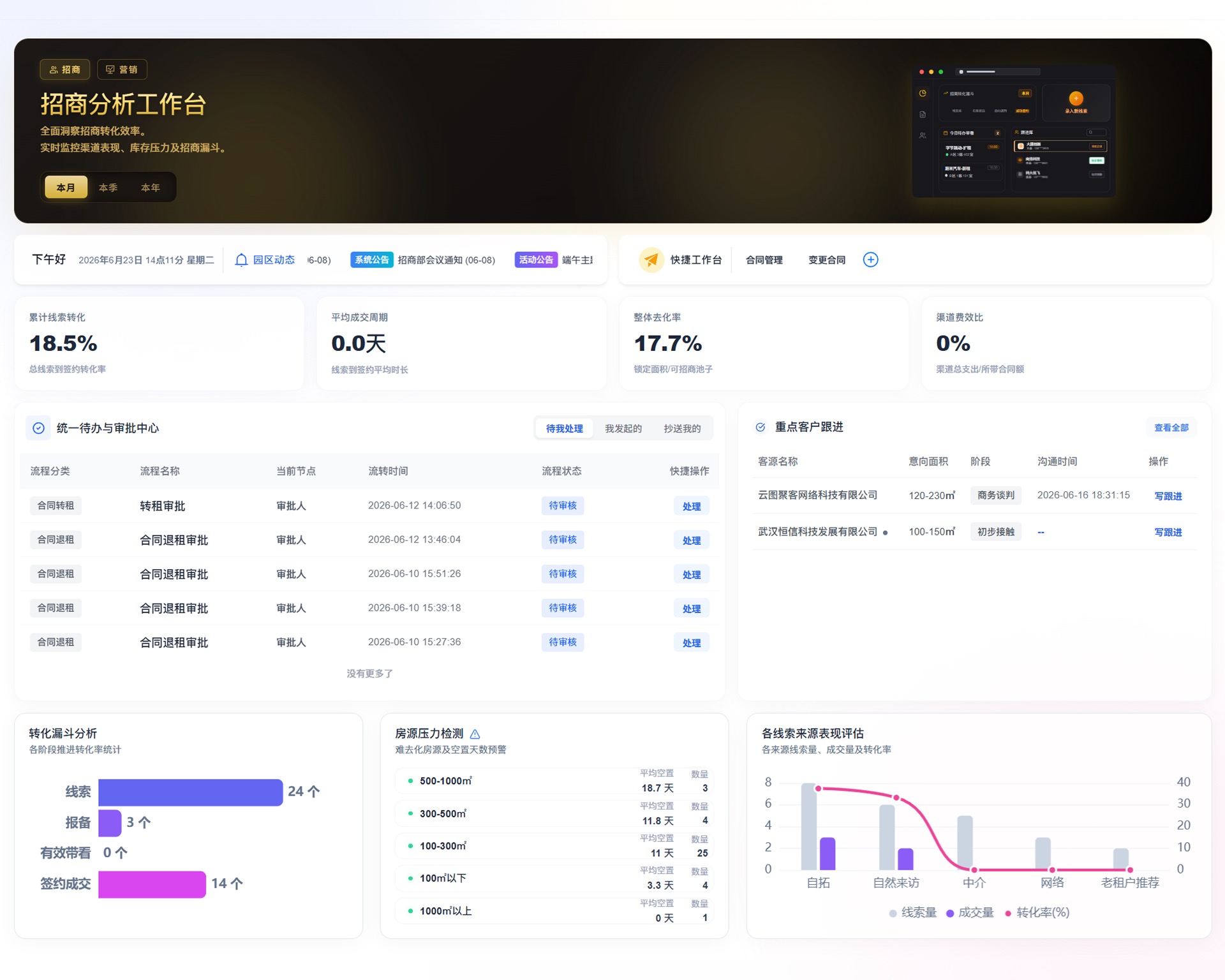The height and width of the screenshot is (980, 1225).
Task: Click the 营销 tag in banner
Action: coord(122,70)
